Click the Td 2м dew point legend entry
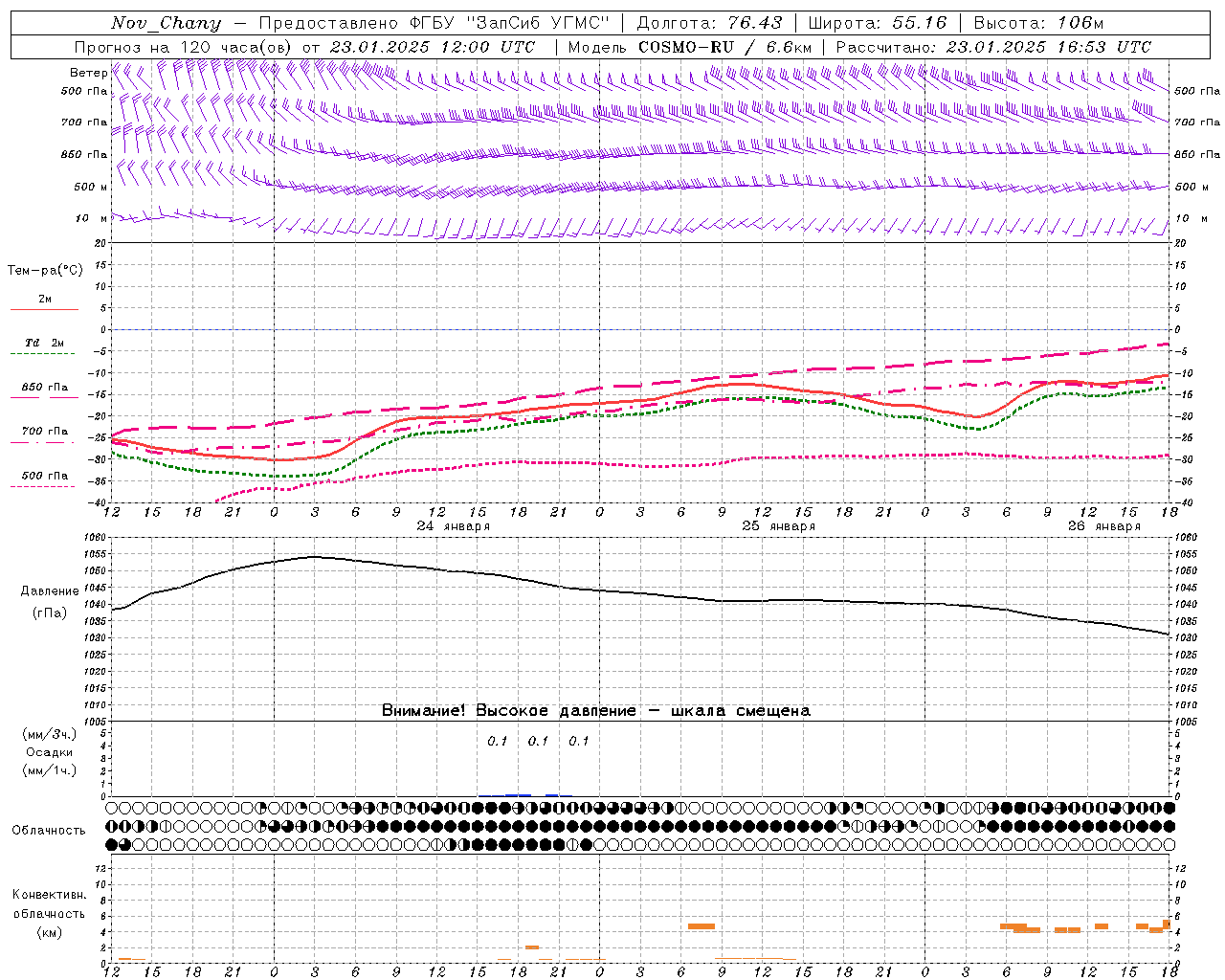 45,343
